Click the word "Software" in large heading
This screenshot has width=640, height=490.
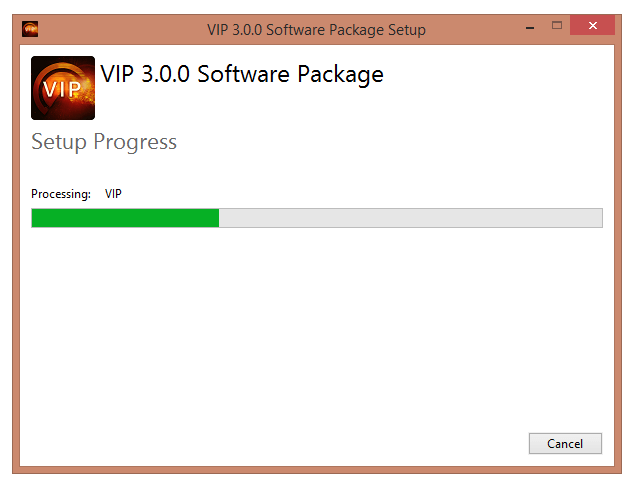[244, 74]
